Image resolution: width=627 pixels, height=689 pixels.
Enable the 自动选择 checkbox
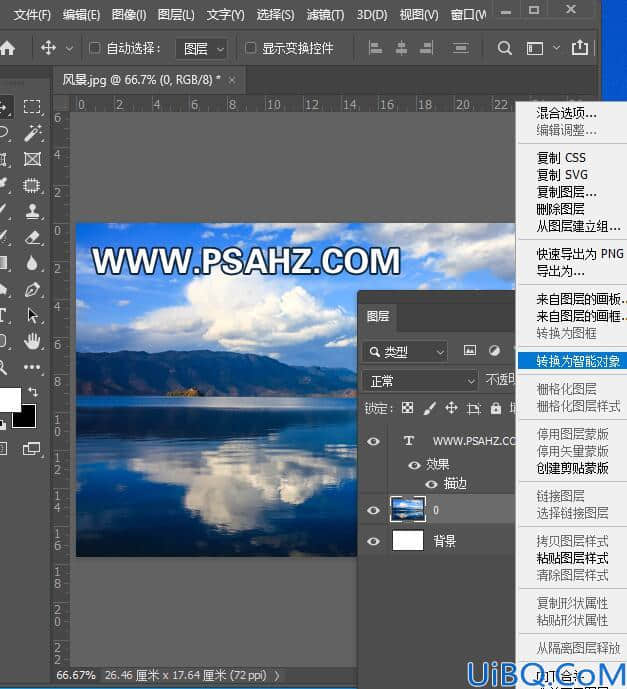coord(94,47)
